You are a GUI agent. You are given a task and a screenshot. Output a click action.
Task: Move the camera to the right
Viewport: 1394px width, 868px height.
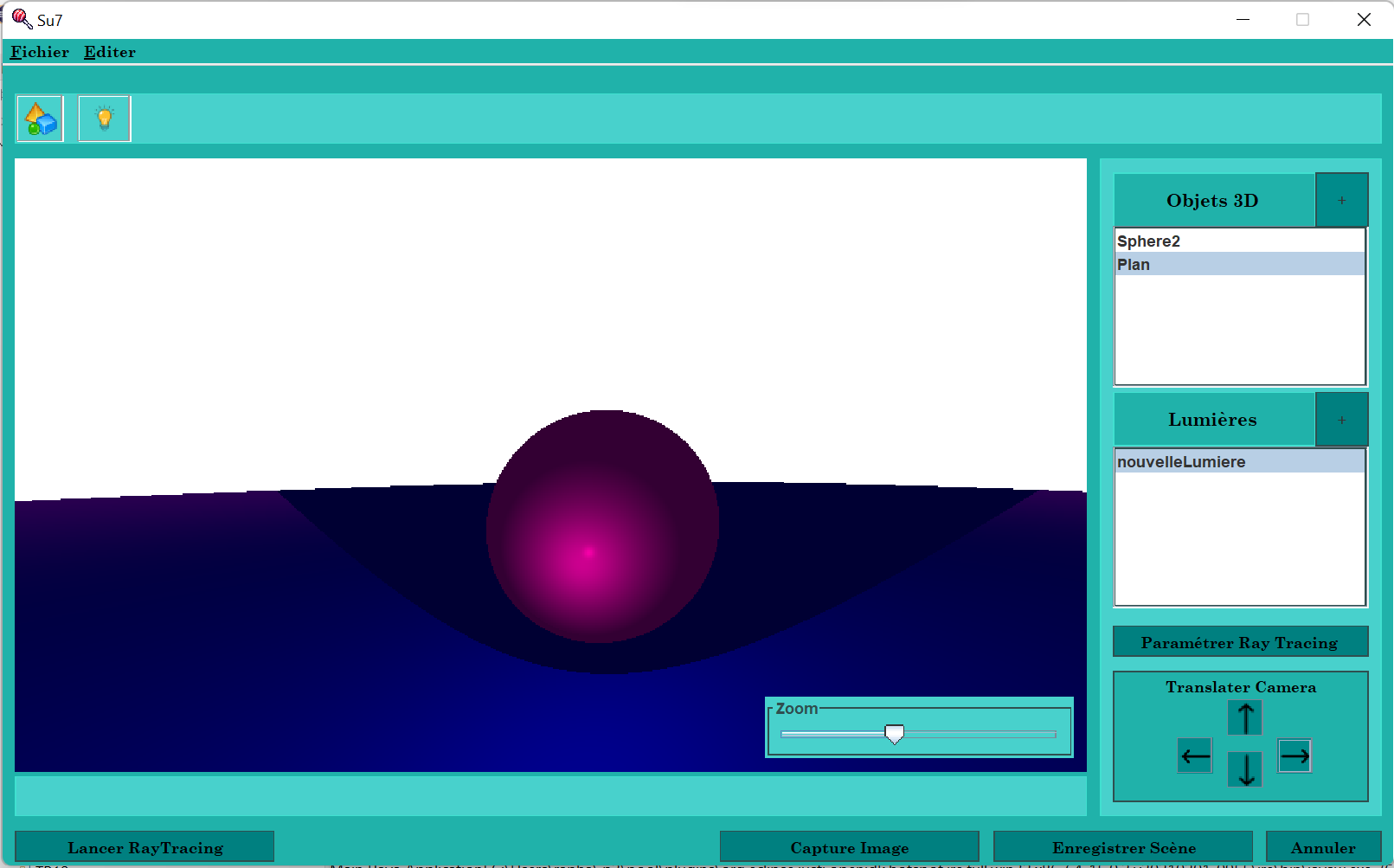pos(1294,755)
